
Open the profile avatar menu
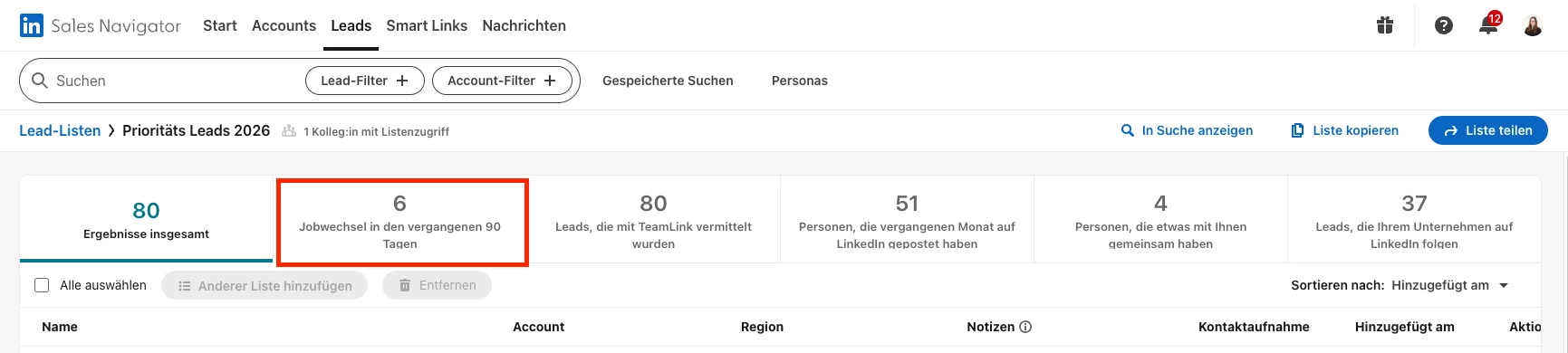tap(1533, 25)
